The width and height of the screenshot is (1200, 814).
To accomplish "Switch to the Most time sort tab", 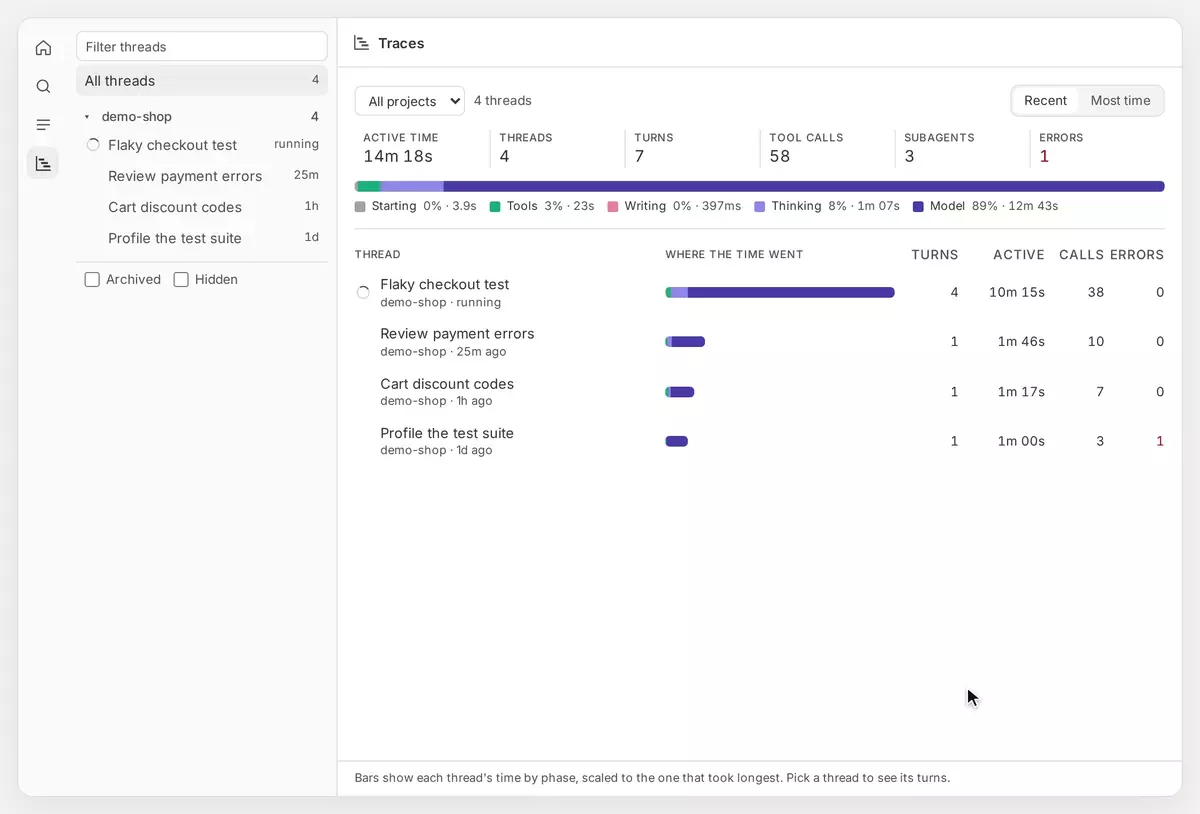I will pyautogui.click(x=1120, y=101).
